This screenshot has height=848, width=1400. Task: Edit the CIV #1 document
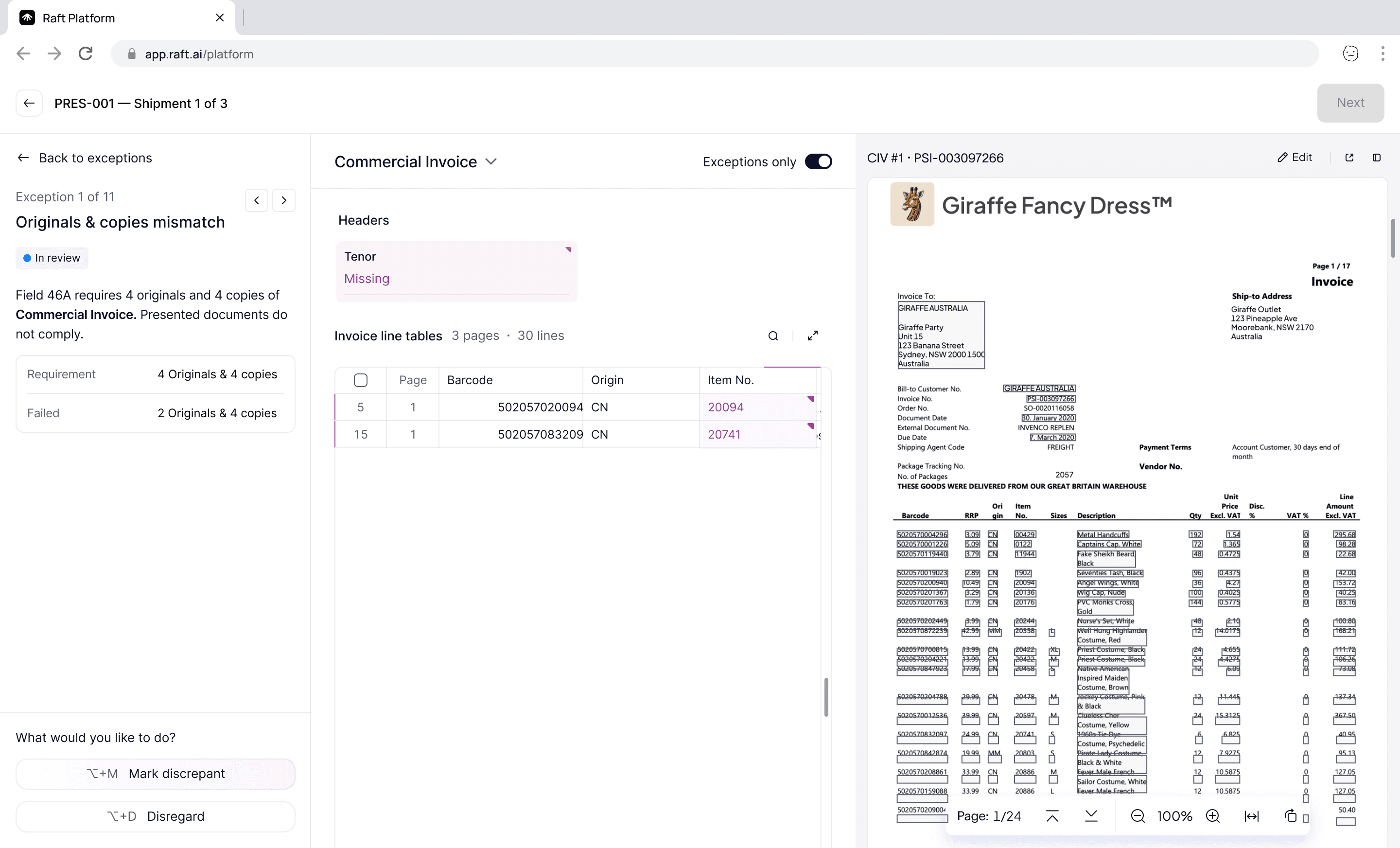tap(1295, 158)
